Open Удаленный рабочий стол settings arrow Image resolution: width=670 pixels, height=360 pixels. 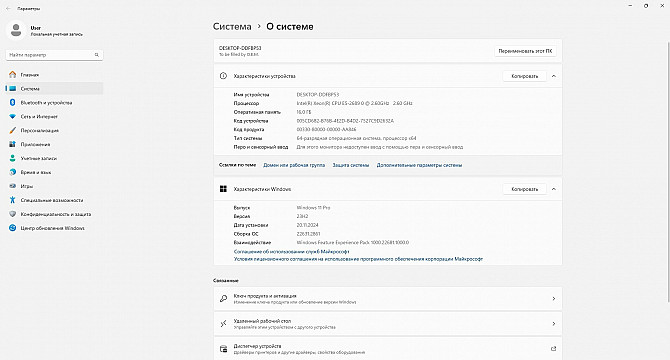554,324
